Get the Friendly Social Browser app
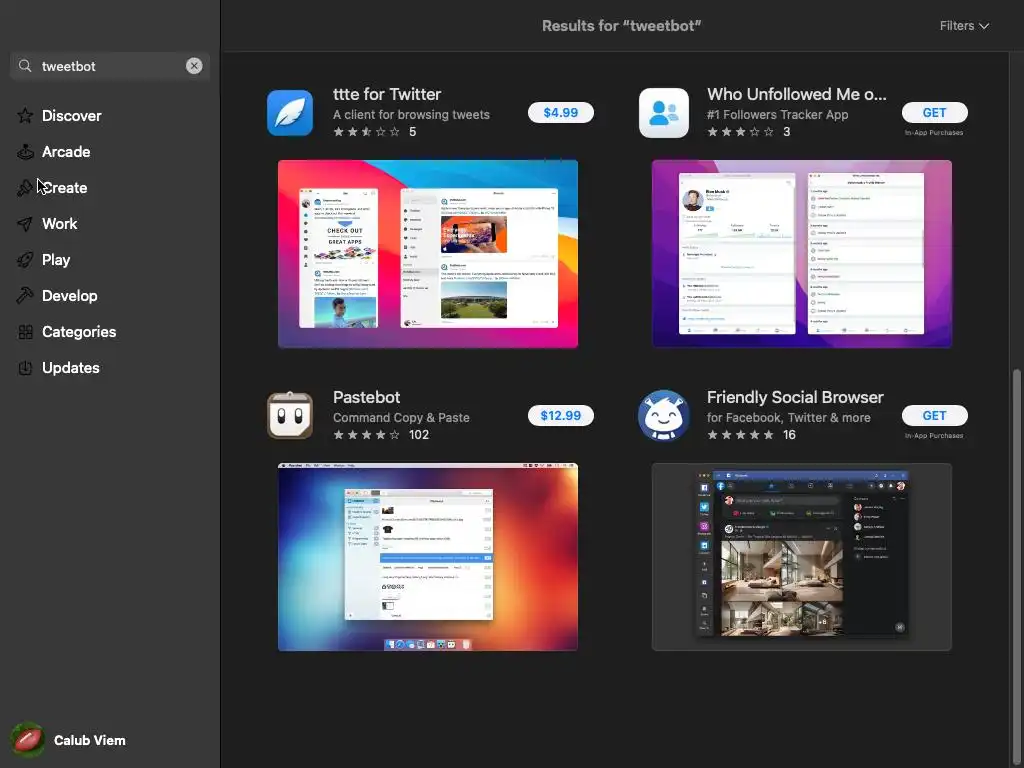 click(934, 415)
